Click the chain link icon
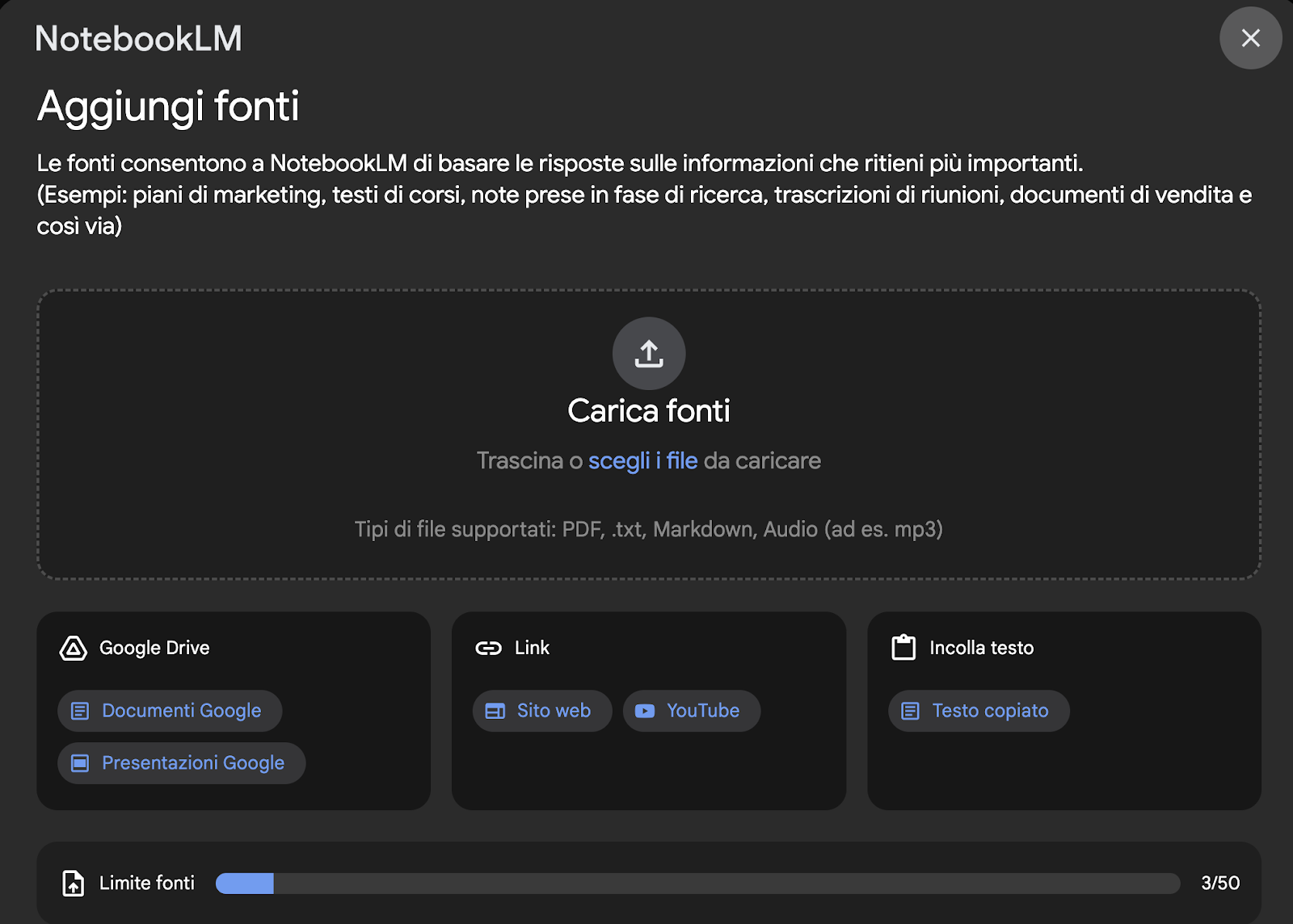This screenshot has width=1293, height=924. 488,648
